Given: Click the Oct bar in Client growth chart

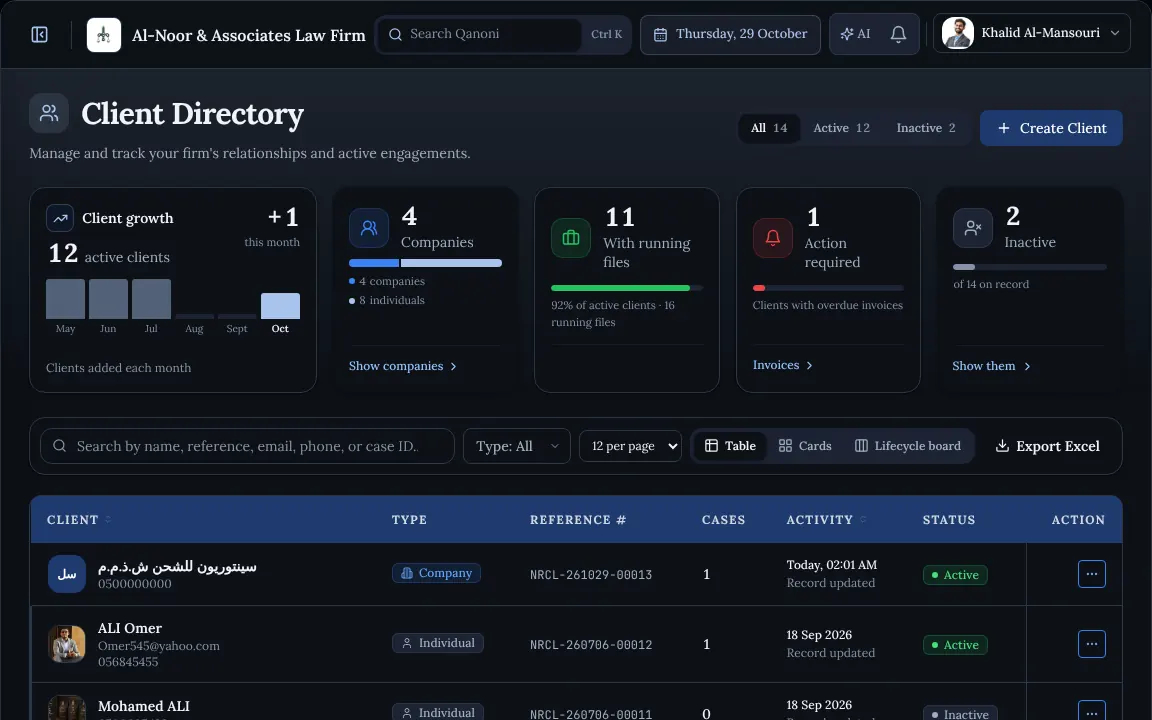Looking at the screenshot, I should coord(280,306).
